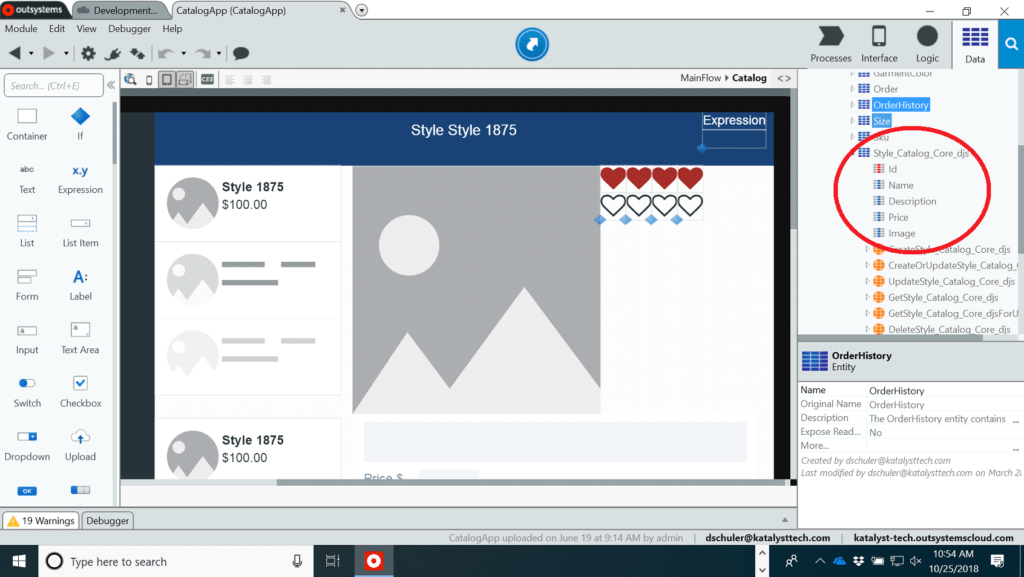Image resolution: width=1024 pixels, height=577 pixels.
Task: Click the feedback speech bubble icon
Action: click(x=241, y=53)
